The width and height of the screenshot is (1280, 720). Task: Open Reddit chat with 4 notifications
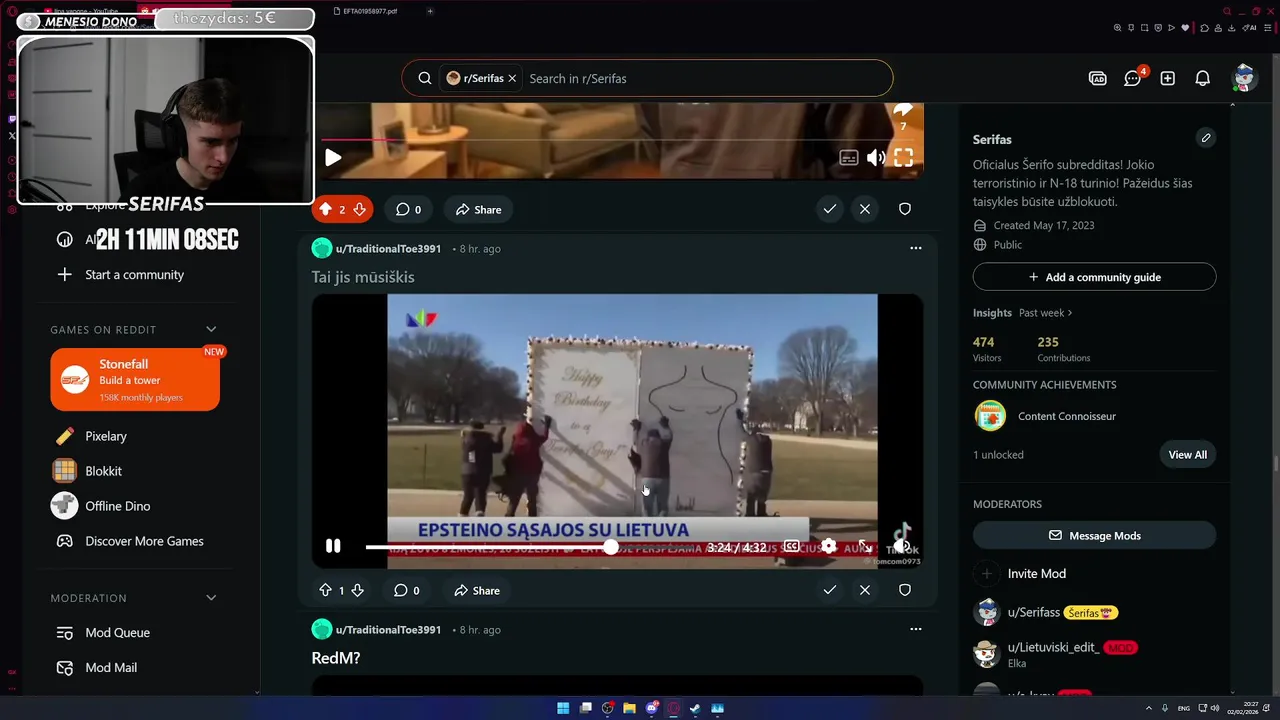pos(1133,78)
